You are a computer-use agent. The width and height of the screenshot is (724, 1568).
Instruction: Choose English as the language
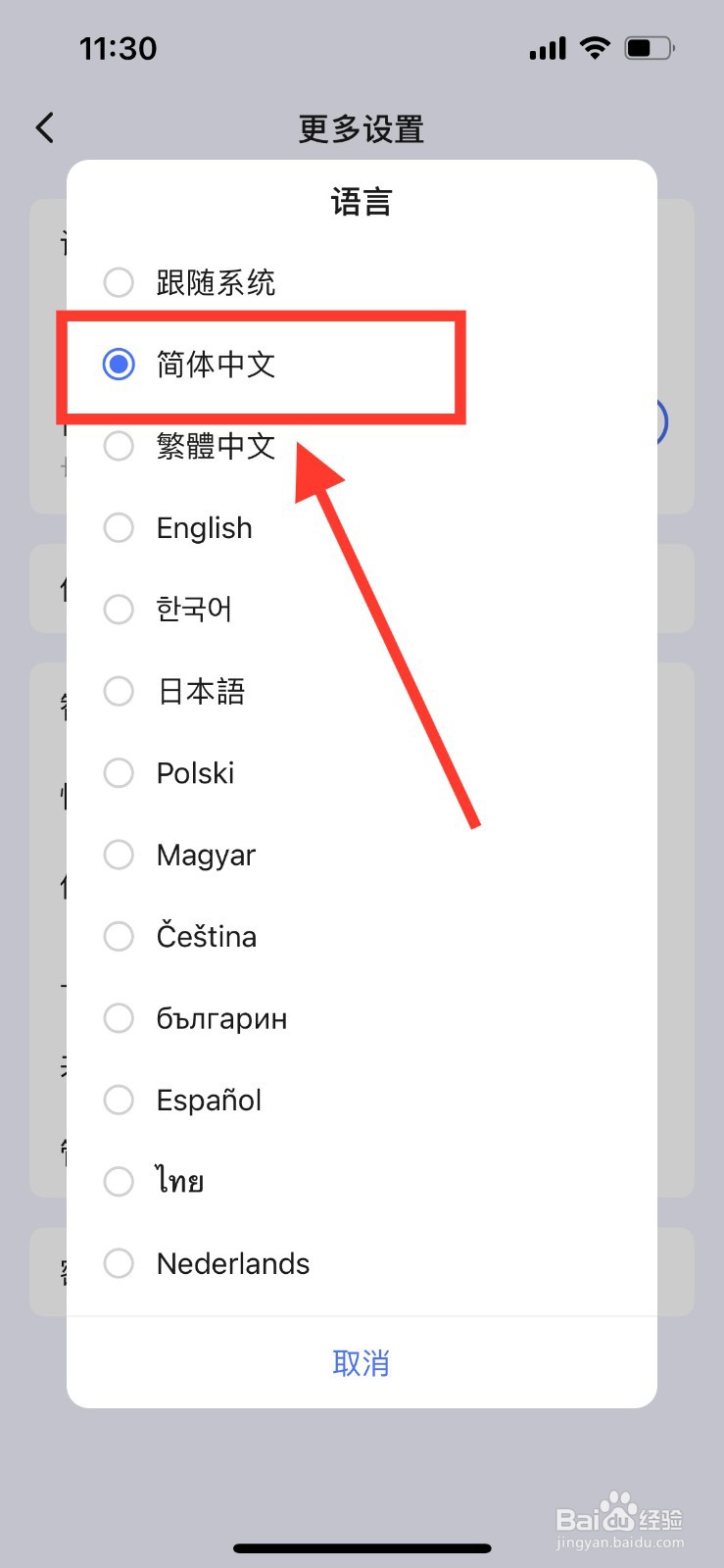[119, 527]
